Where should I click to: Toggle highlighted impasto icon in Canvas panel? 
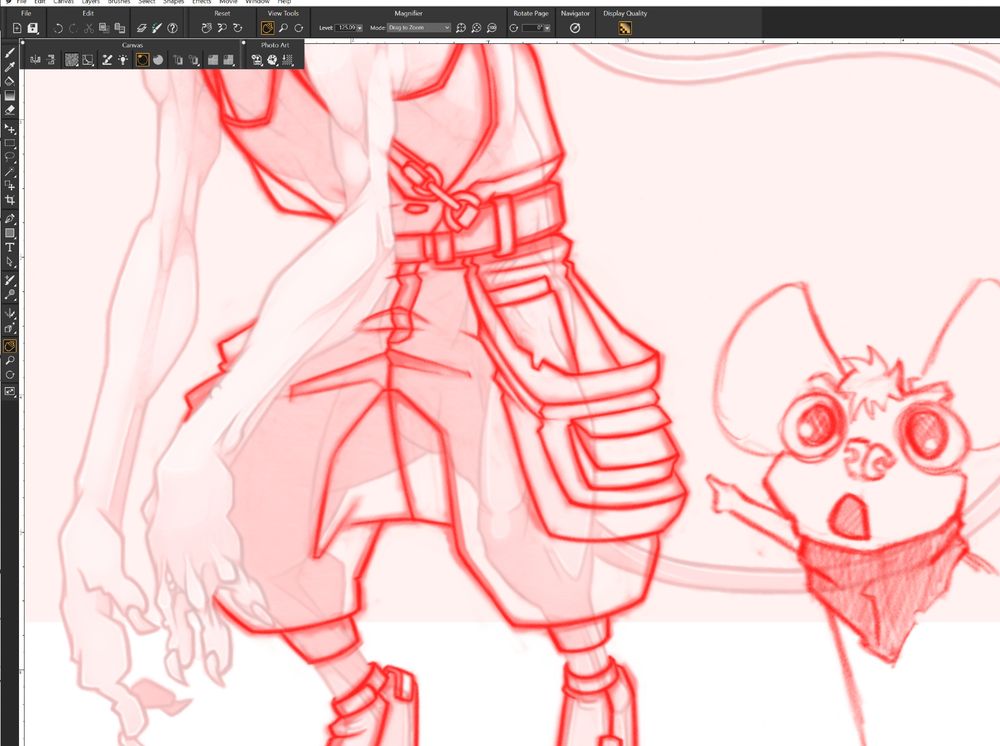[142, 60]
